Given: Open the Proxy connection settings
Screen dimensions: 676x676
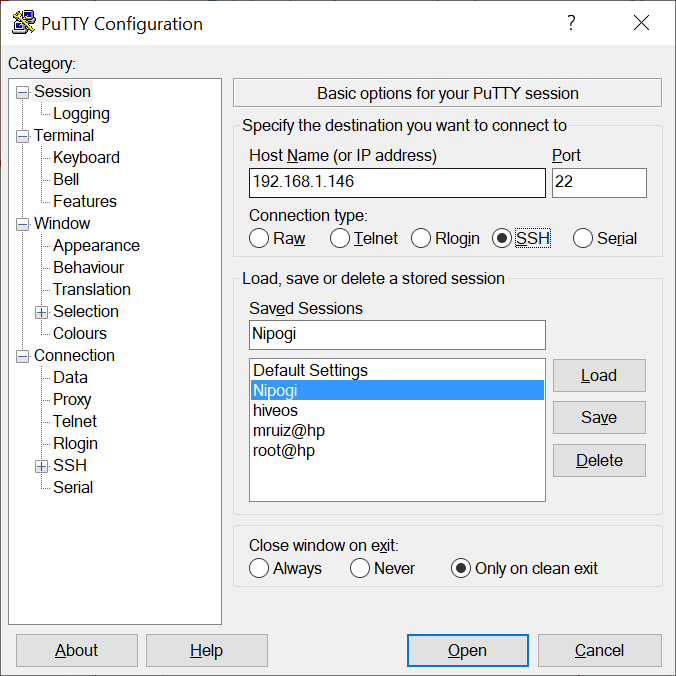Looking at the screenshot, I should [x=72, y=400].
